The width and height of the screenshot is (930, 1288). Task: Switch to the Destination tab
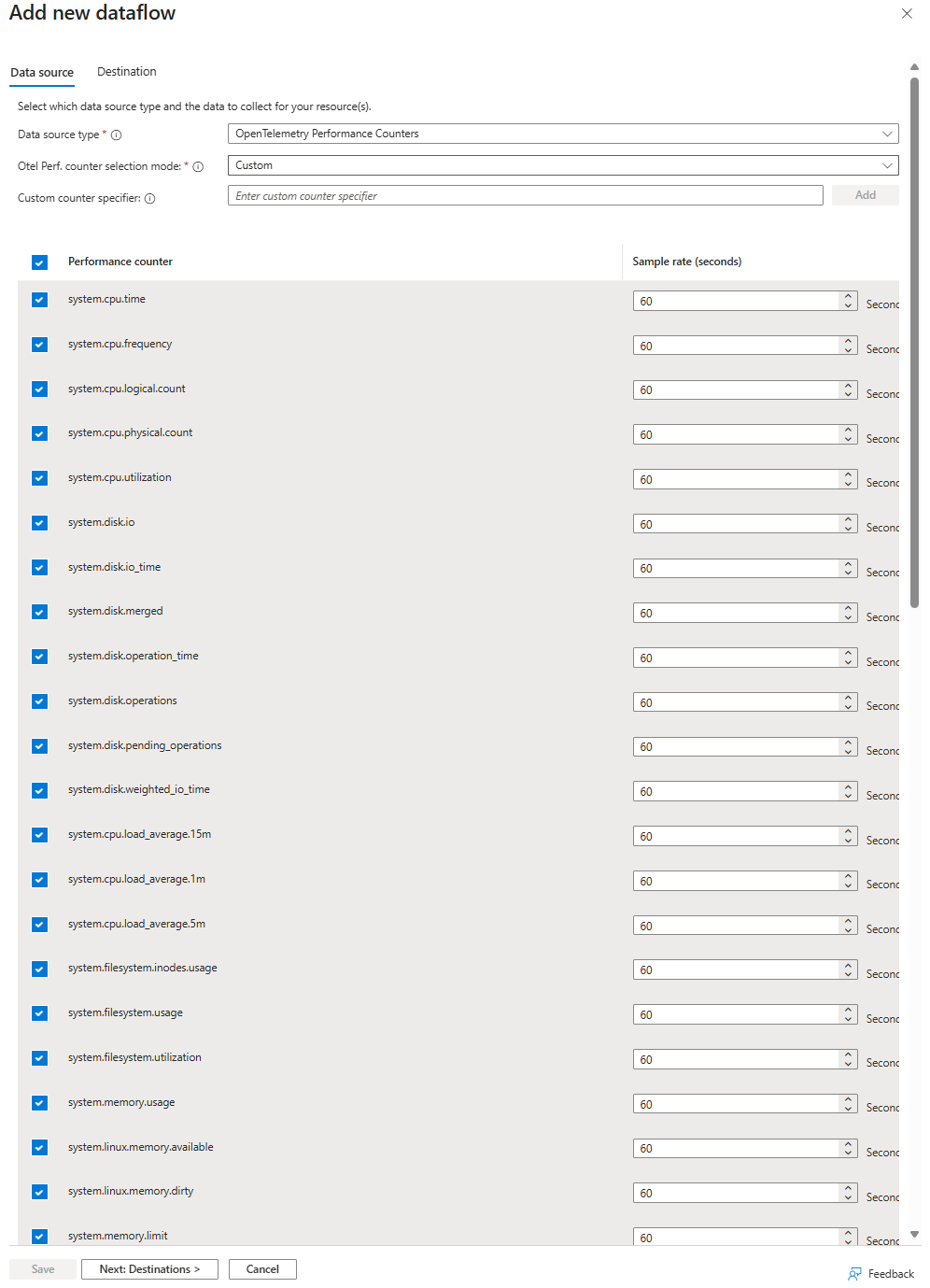click(126, 72)
